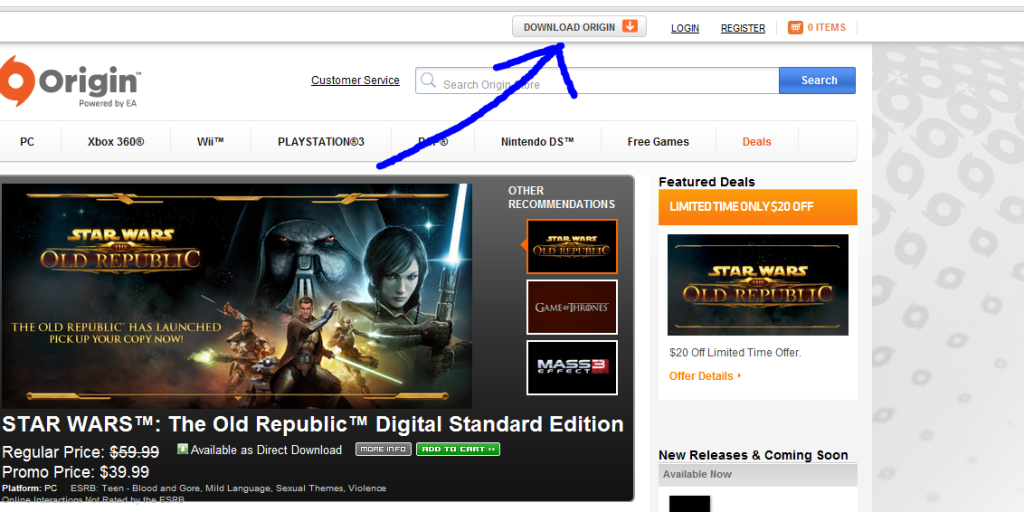Click the Regular Price $59.99 text
1024x512 pixels.
point(81,451)
